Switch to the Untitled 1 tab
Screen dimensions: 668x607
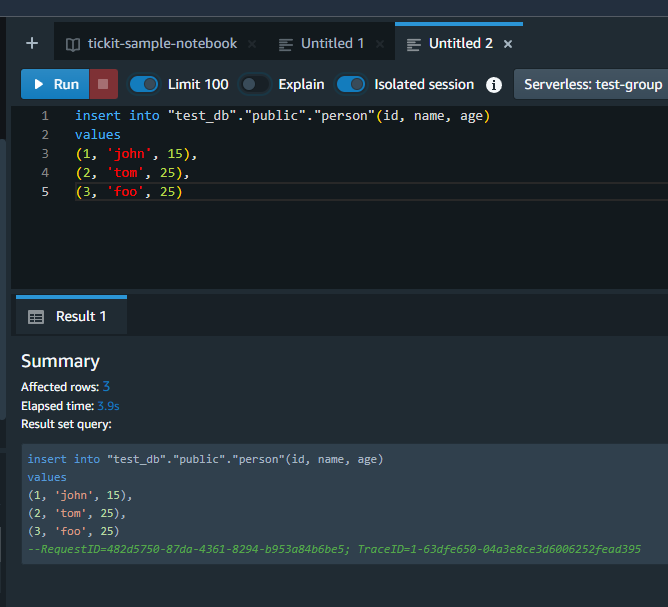tap(332, 44)
